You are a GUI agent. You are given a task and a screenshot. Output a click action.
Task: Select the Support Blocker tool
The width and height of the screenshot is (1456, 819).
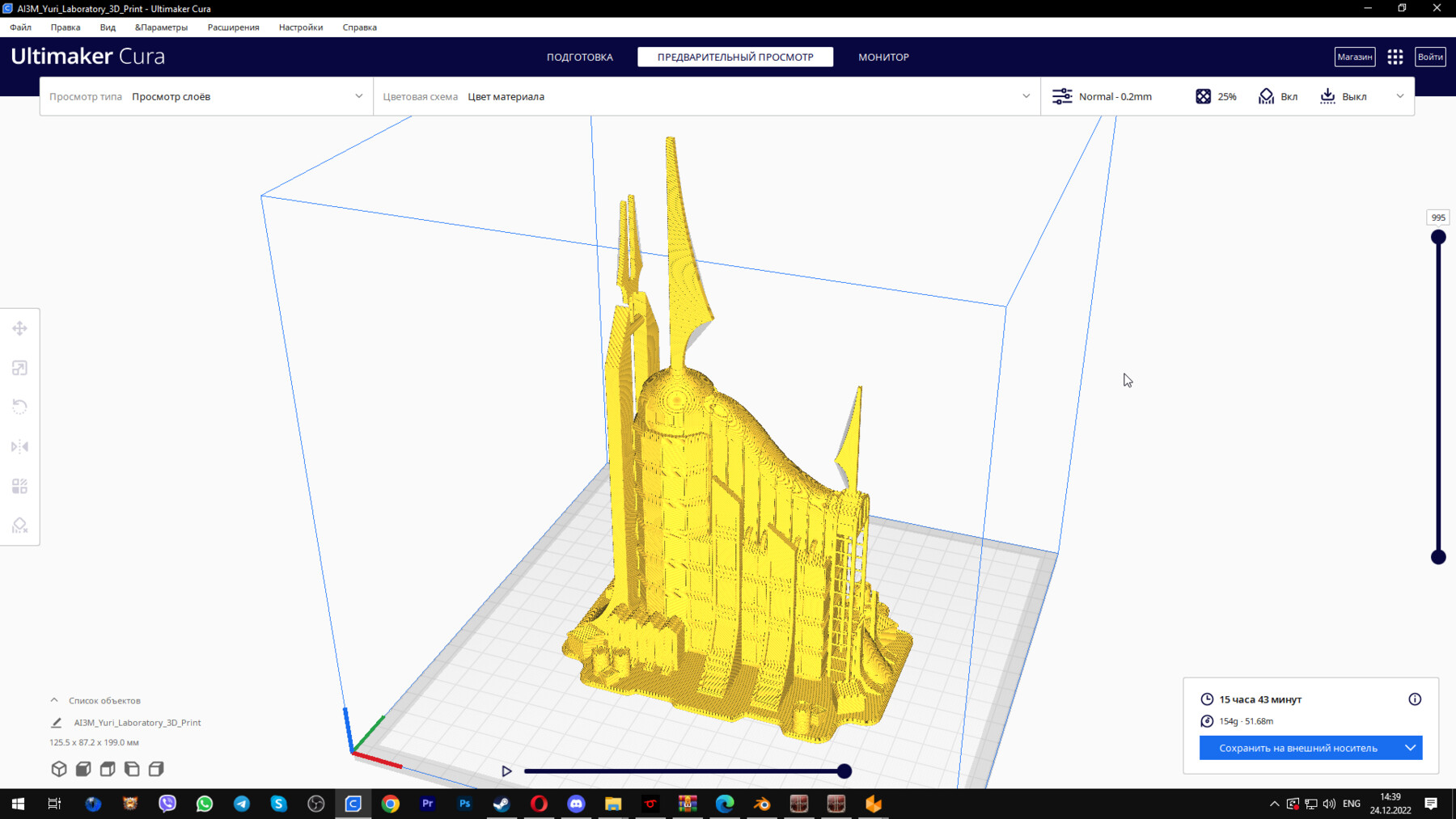[x=19, y=526]
